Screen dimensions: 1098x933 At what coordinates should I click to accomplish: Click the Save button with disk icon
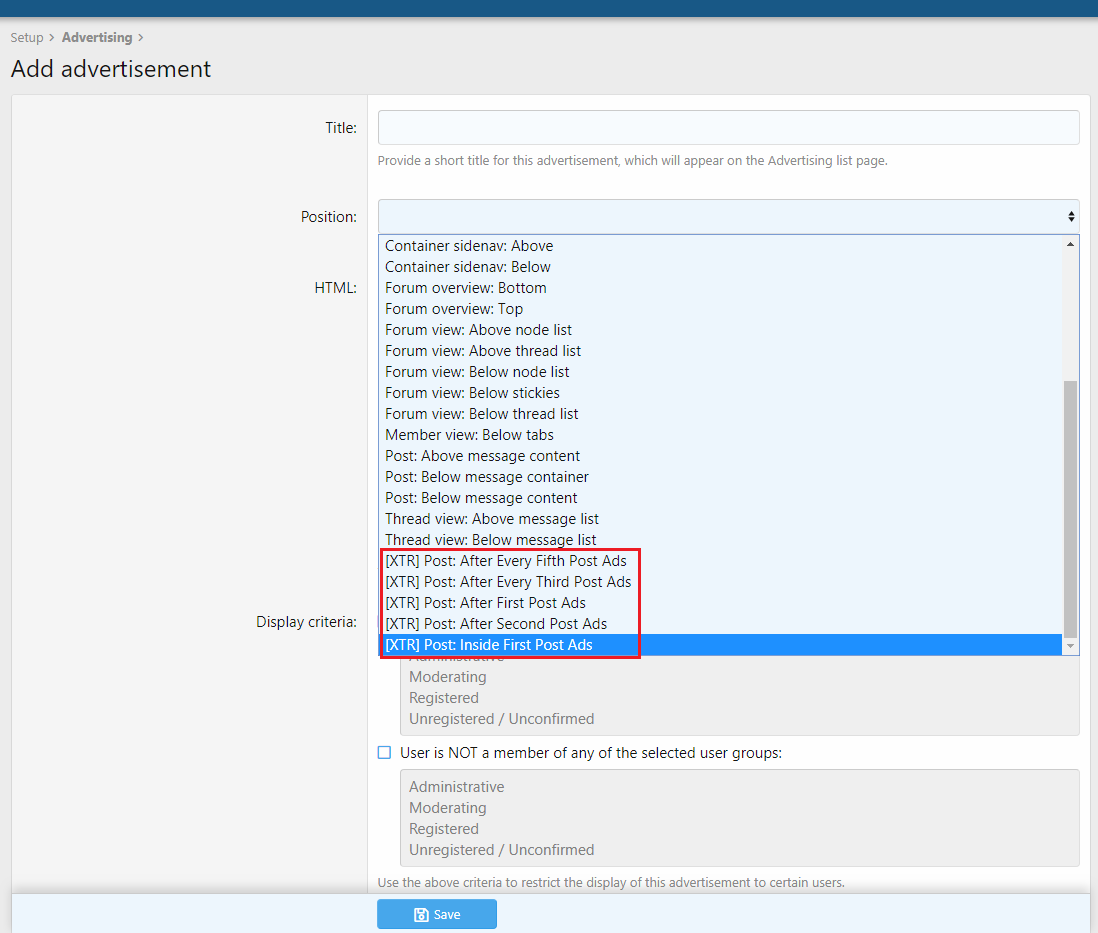436,914
